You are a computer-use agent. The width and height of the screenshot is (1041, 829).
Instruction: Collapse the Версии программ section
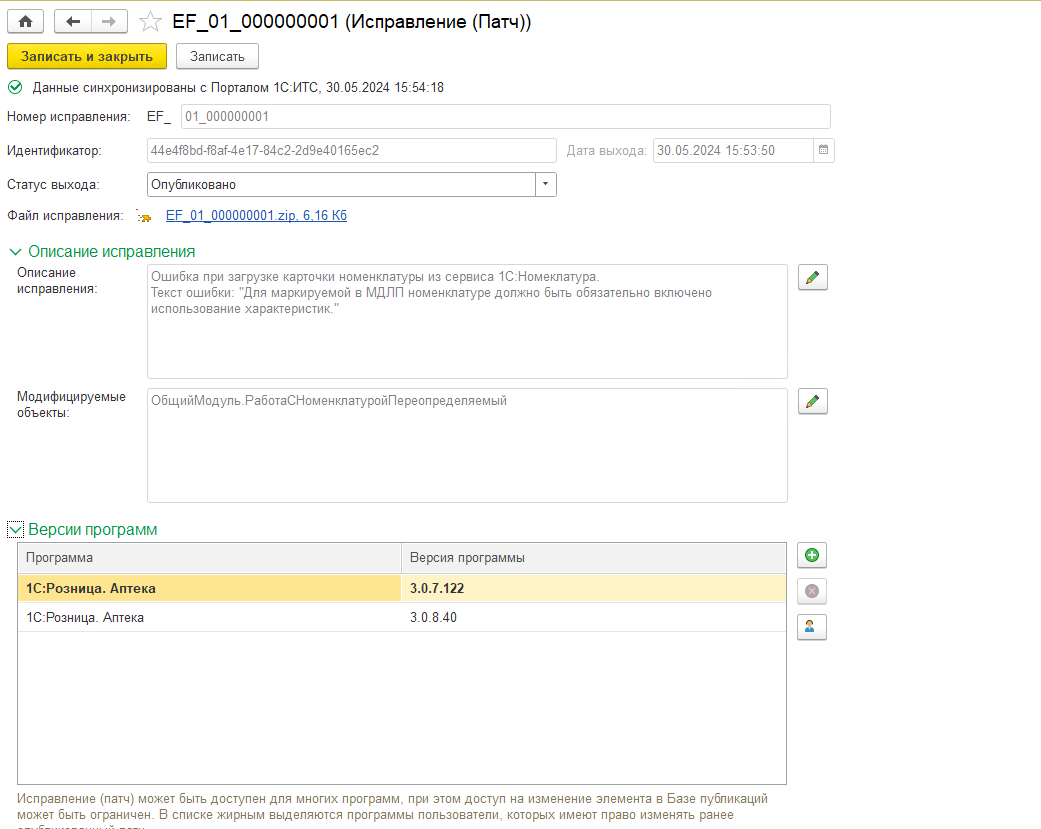[15, 530]
